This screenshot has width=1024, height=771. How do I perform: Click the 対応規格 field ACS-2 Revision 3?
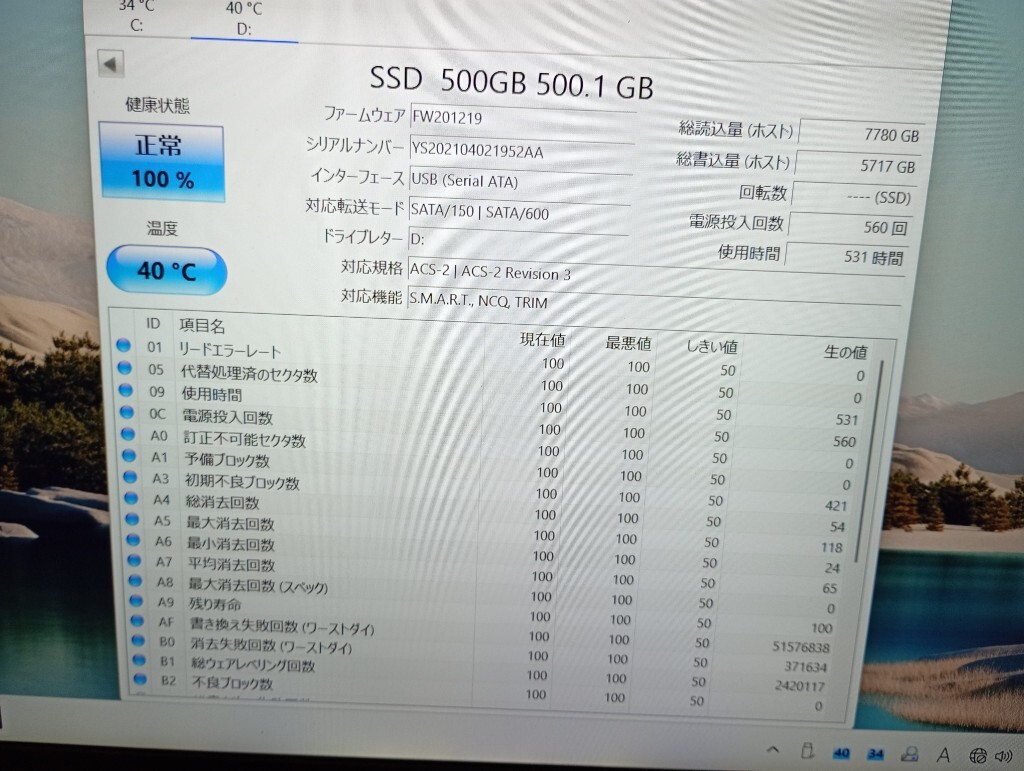656,274
